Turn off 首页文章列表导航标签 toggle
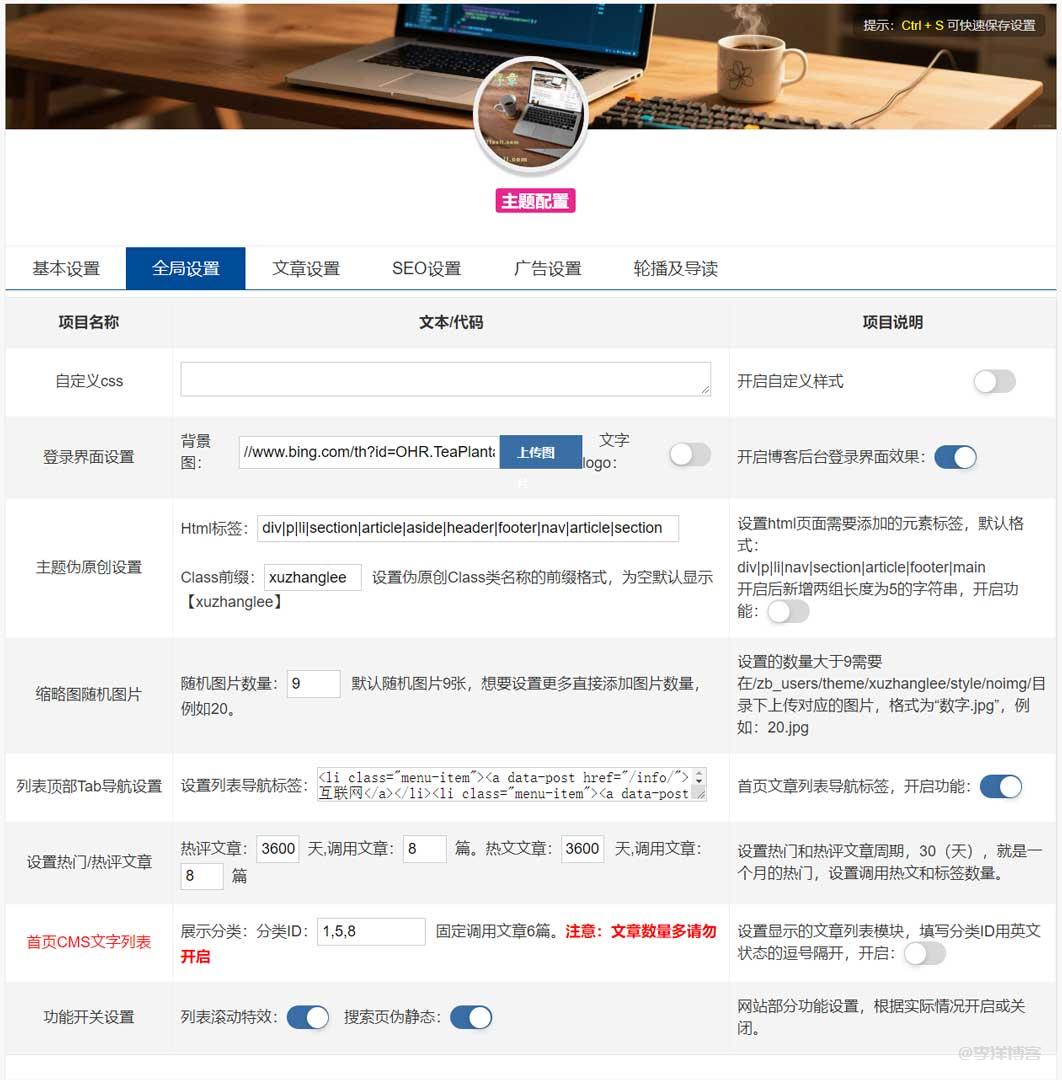Image resolution: width=1062 pixels, height=1080 pixels. (1000, 786)
